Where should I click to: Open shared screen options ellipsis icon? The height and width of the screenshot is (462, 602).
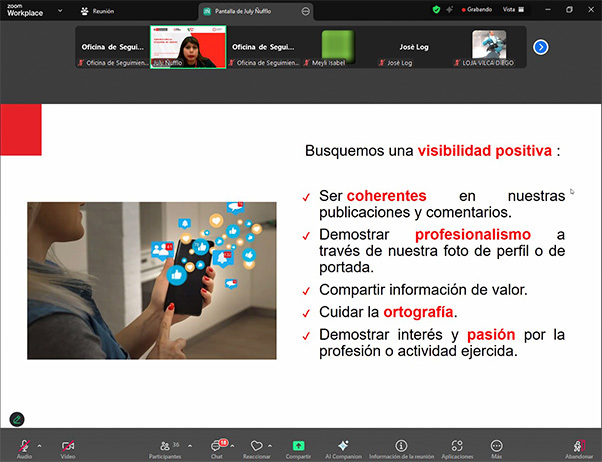pos(306,12)
